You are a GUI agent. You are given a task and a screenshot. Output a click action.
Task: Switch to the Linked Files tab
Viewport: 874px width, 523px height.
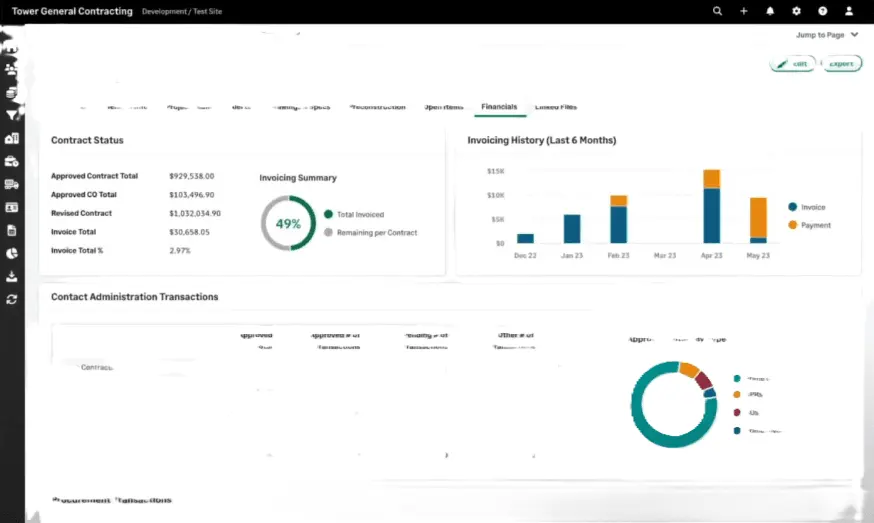pos(556,107)
